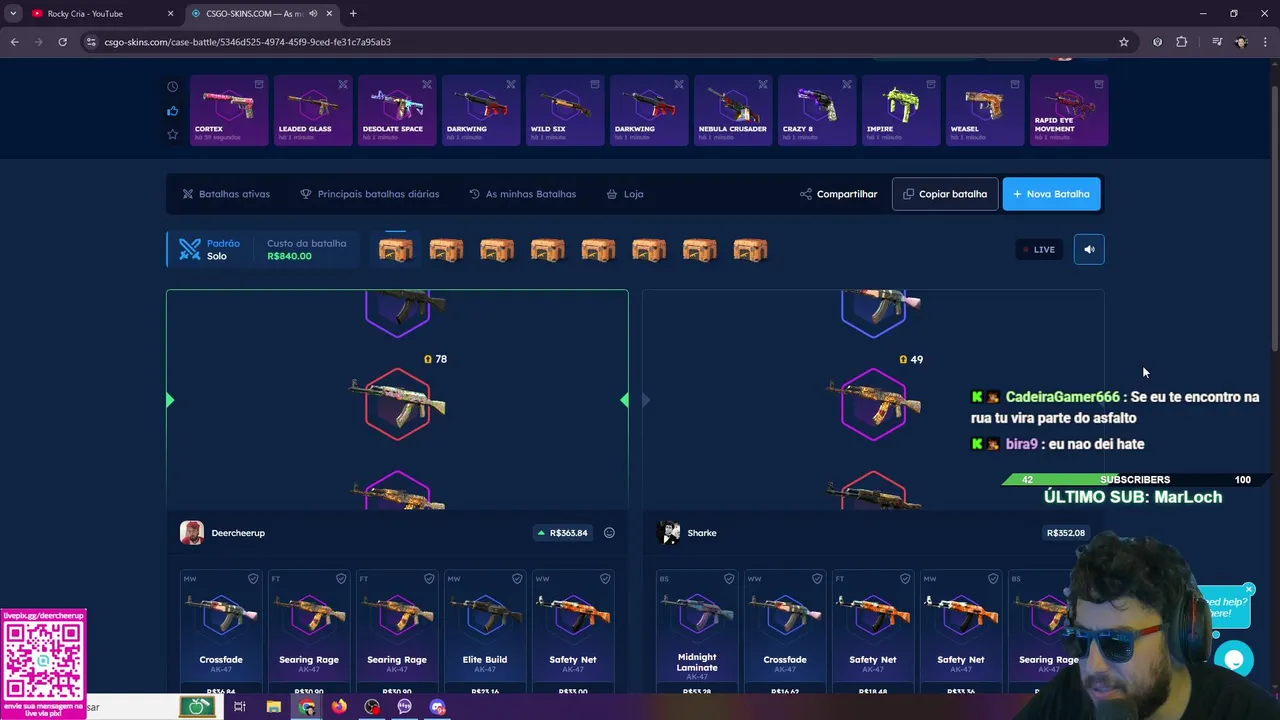Image resolution: width=1280 pixels, height=720 pixels.
Task: Click the case icon on WILD SIX card
Action: 595,84
